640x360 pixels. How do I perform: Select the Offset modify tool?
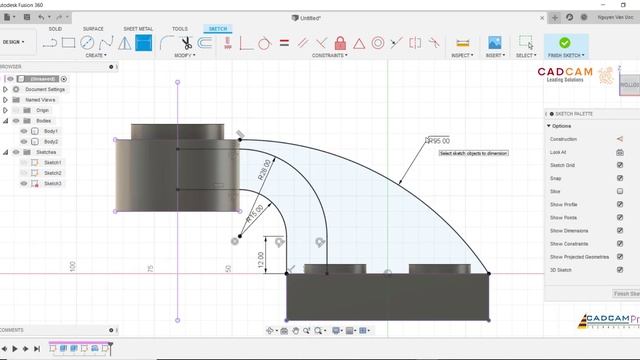[x=204, y=42]
